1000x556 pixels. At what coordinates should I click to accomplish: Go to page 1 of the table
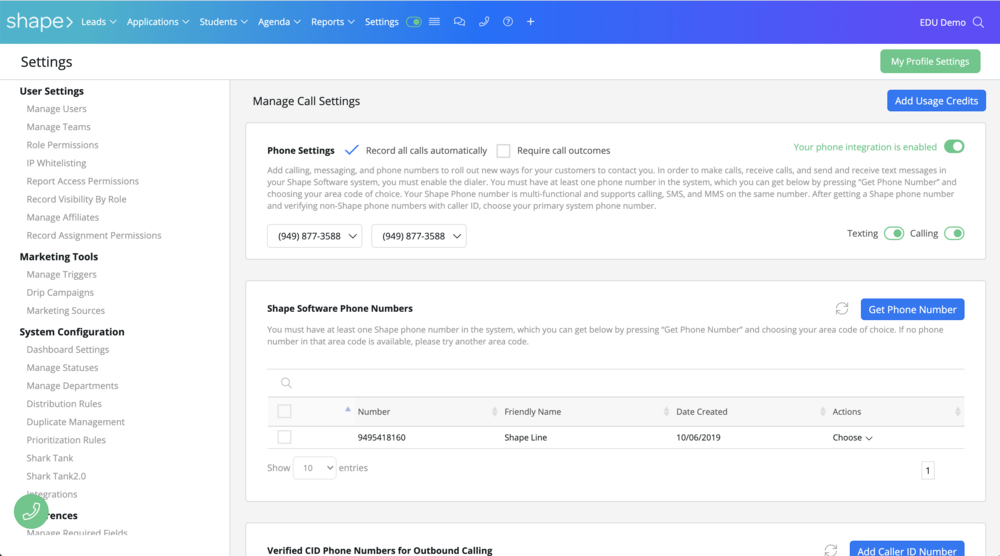[x=927, y=471]
